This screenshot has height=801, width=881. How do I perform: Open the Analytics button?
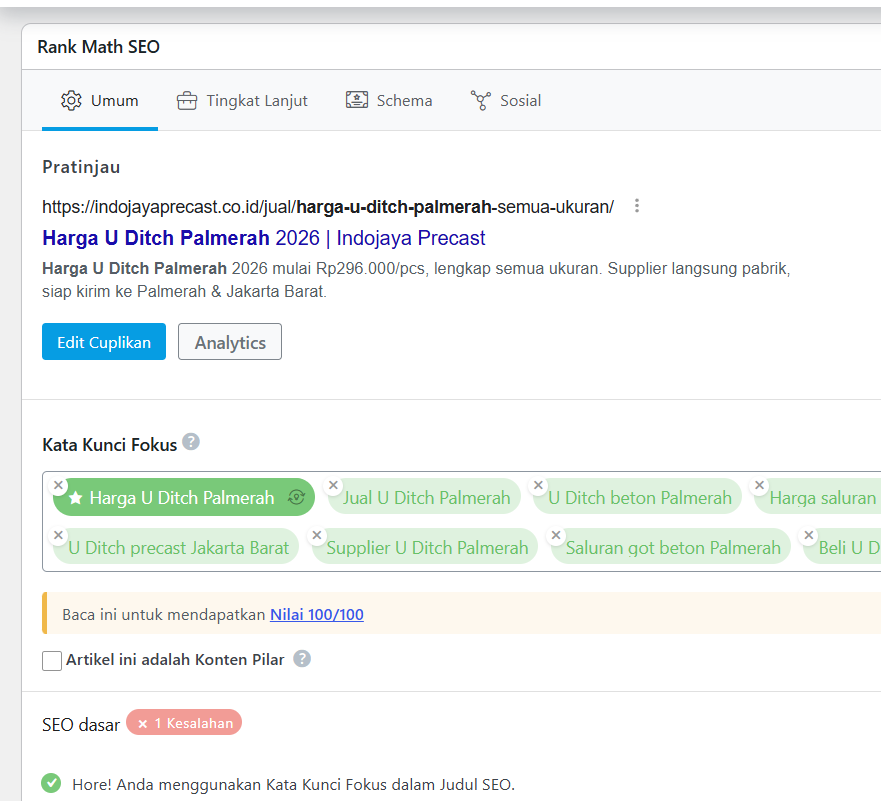(230, 342)
